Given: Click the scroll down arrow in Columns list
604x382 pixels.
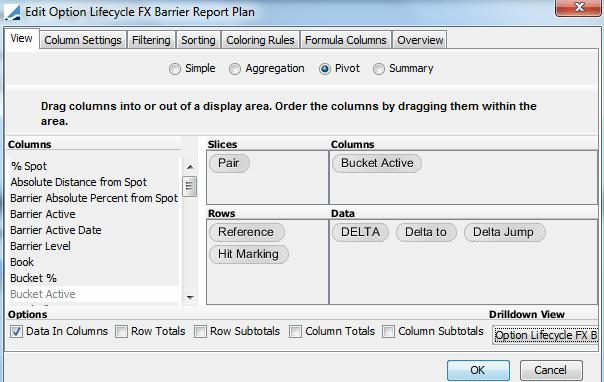Looking at the screenshot, I should [x=190, y=297].
